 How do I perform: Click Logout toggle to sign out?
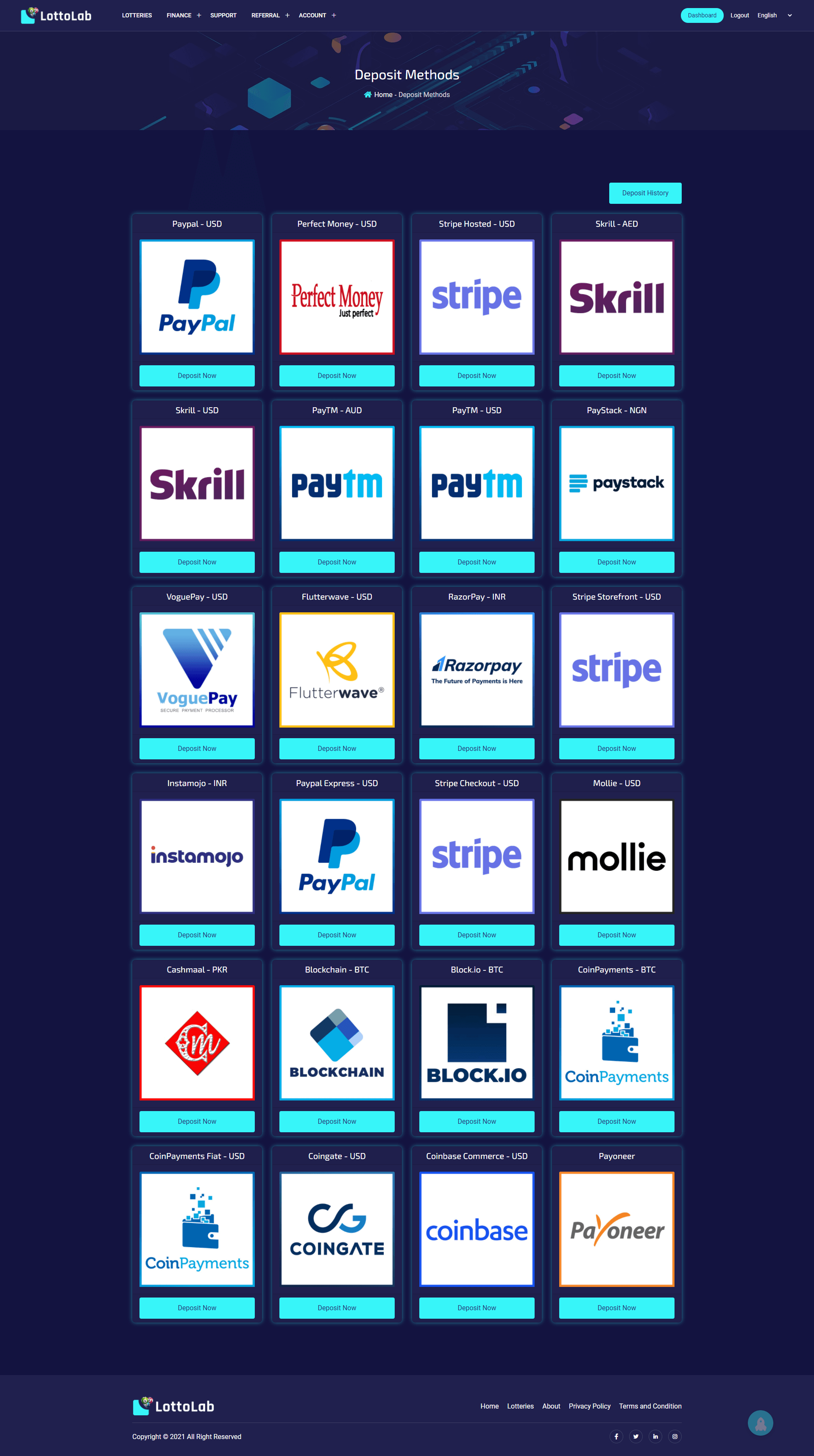tap(738, 15)
